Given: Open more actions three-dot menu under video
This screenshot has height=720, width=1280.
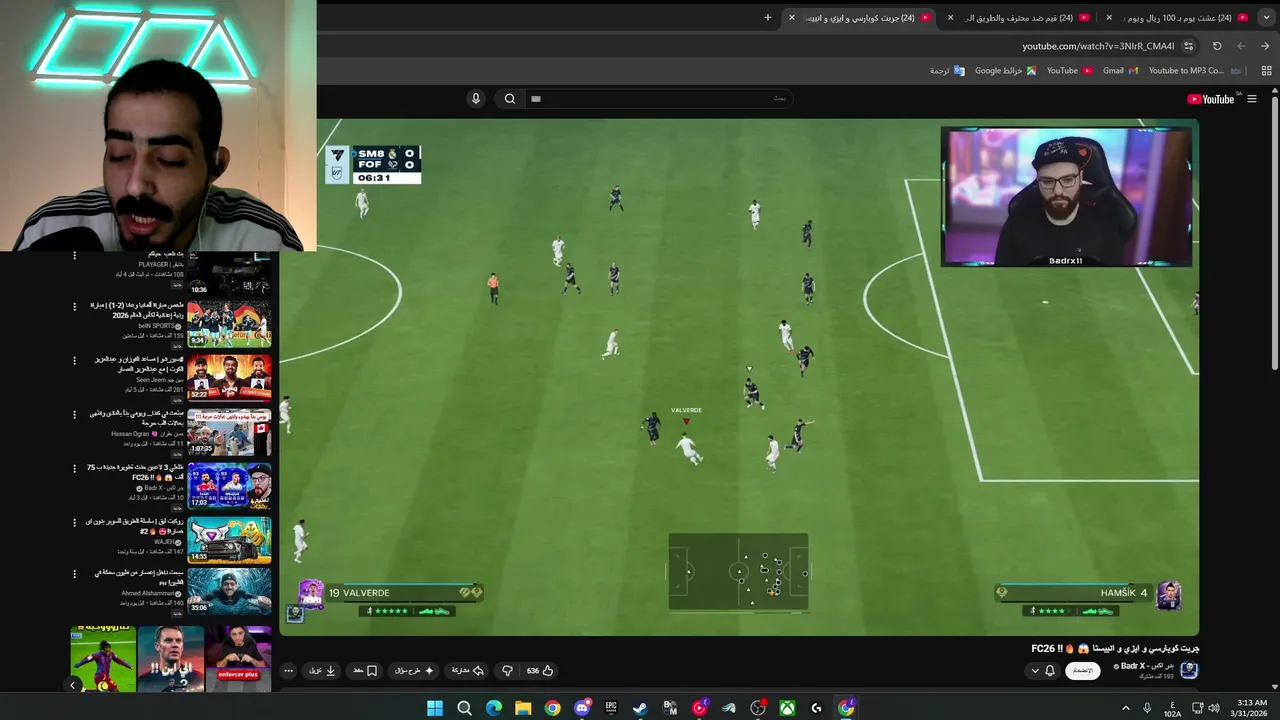Looking at the screenshot, I should 288,671.
